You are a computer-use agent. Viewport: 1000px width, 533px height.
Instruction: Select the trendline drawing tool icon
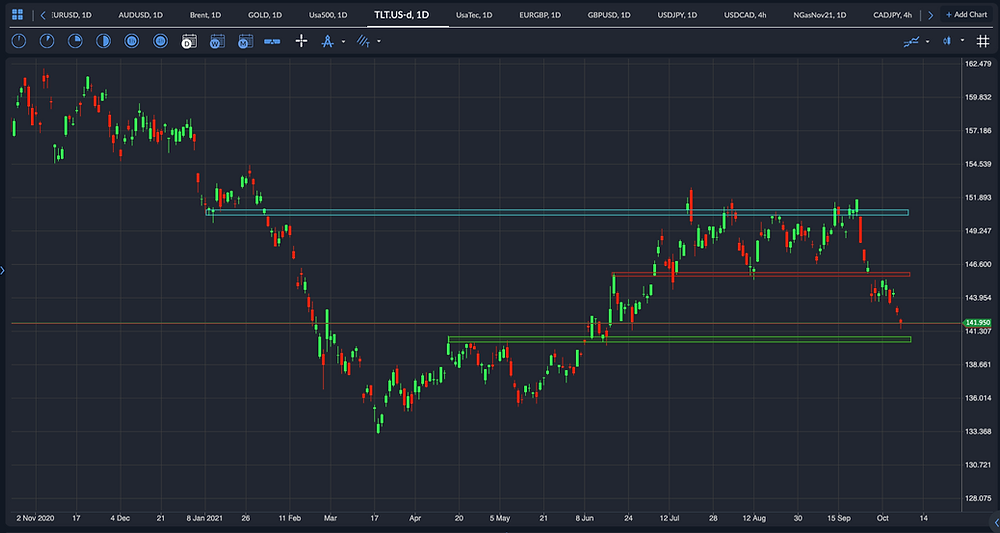coord(364,41)
